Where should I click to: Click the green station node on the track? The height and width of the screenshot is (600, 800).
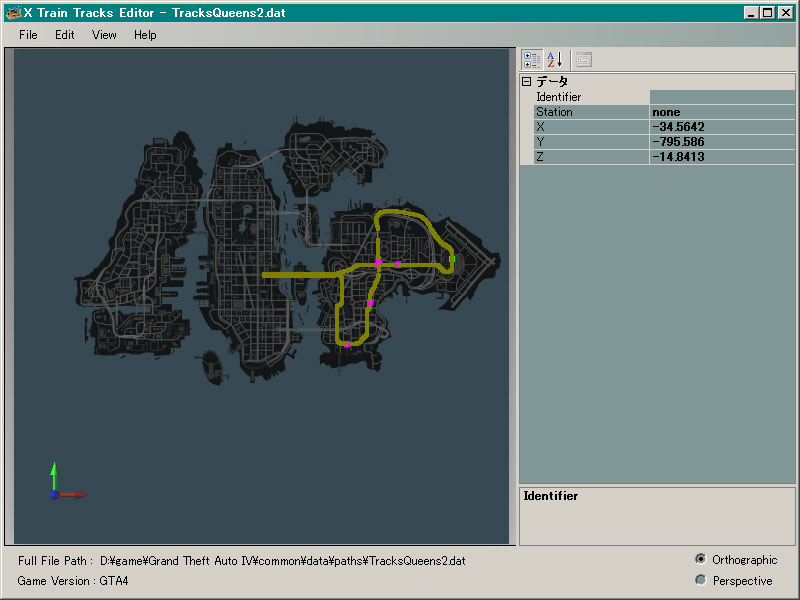click(452, 259)
